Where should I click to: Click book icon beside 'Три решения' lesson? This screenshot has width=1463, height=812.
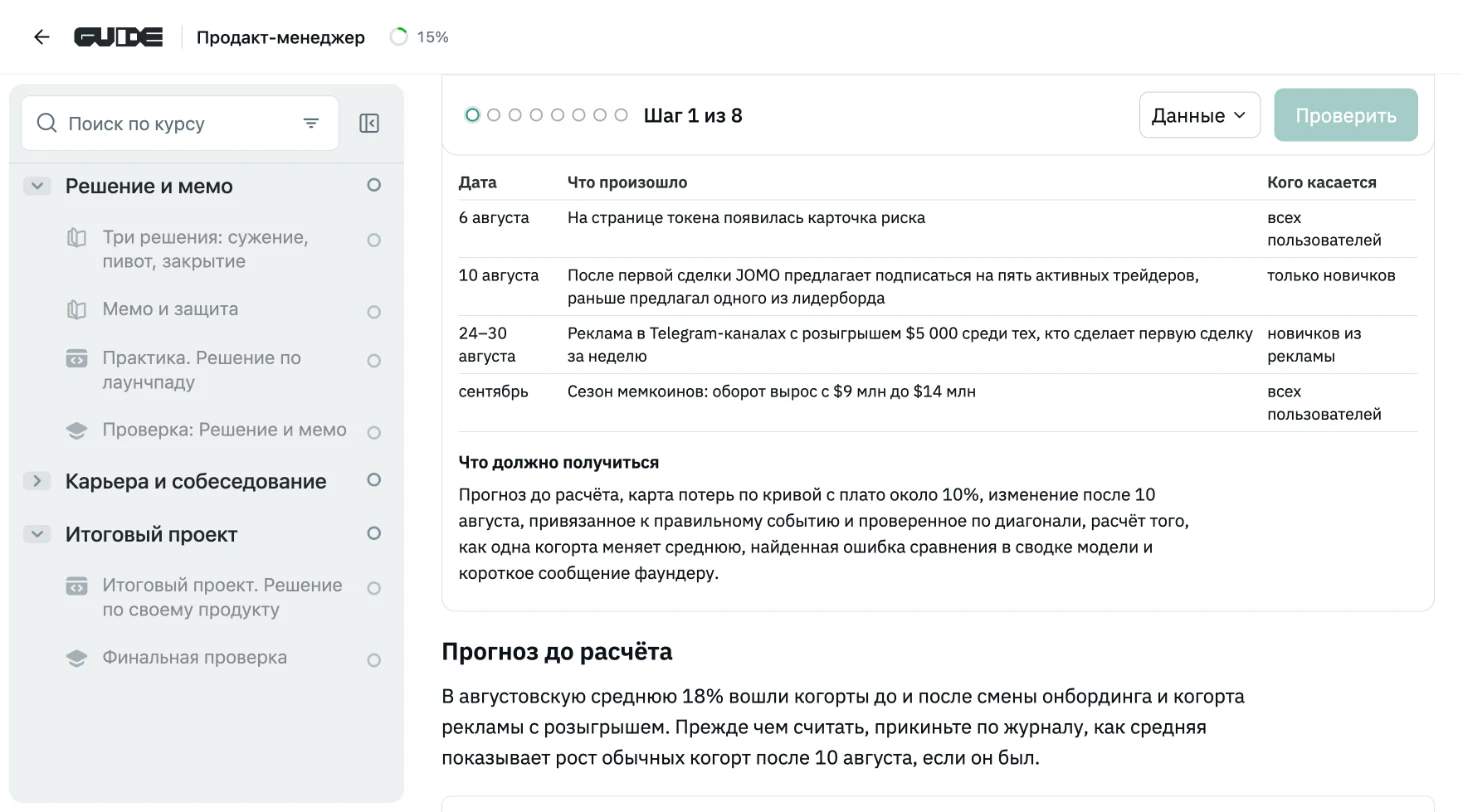pos(76,238)
